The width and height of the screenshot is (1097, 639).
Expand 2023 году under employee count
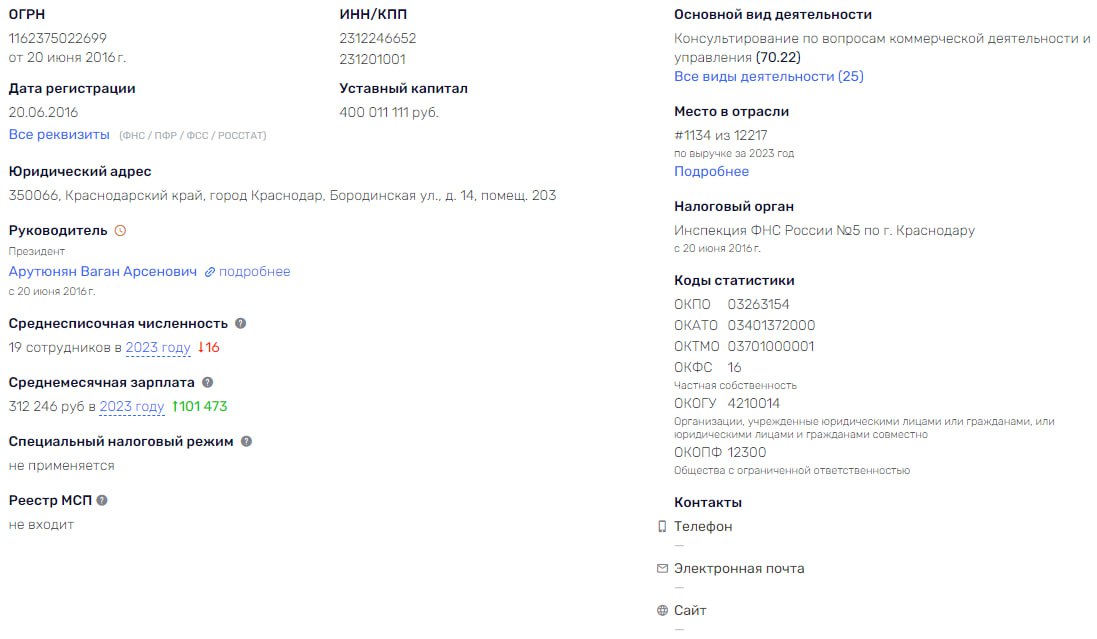(x=158, y=347)
